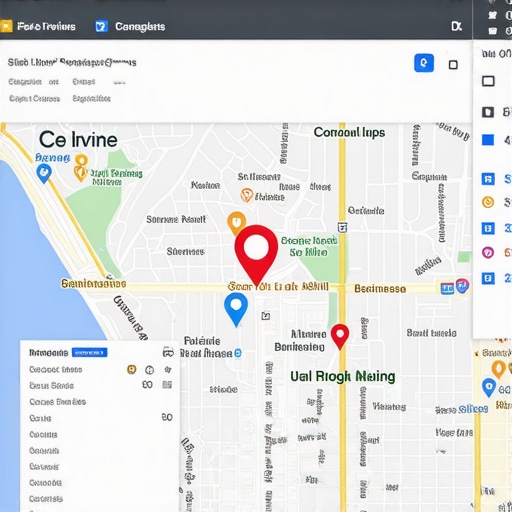Click the car icon in the list panel header

point(168,352)
